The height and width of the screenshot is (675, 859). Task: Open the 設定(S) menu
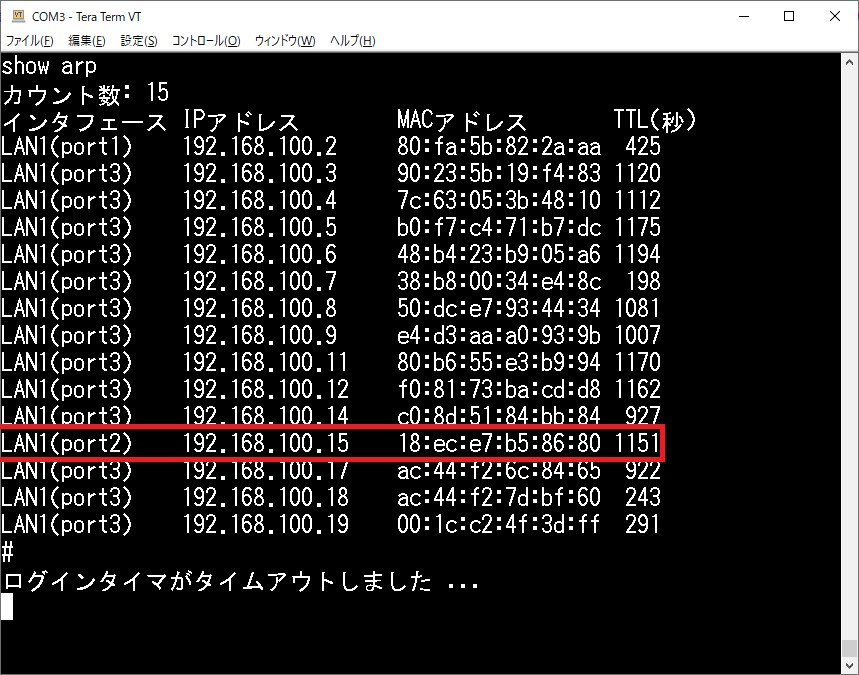(139, 41)
